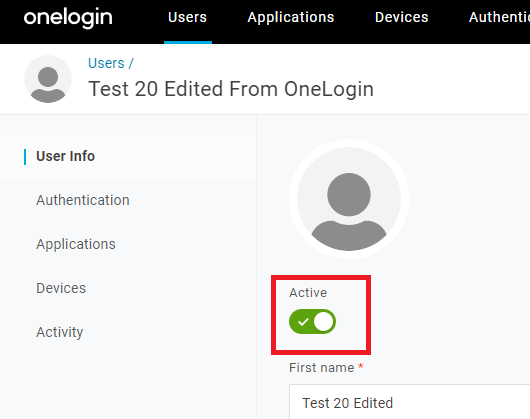530x419 pixels.
Task: Click the small user avatar in header
Action: pyautogui.click(x=48, y=79)
